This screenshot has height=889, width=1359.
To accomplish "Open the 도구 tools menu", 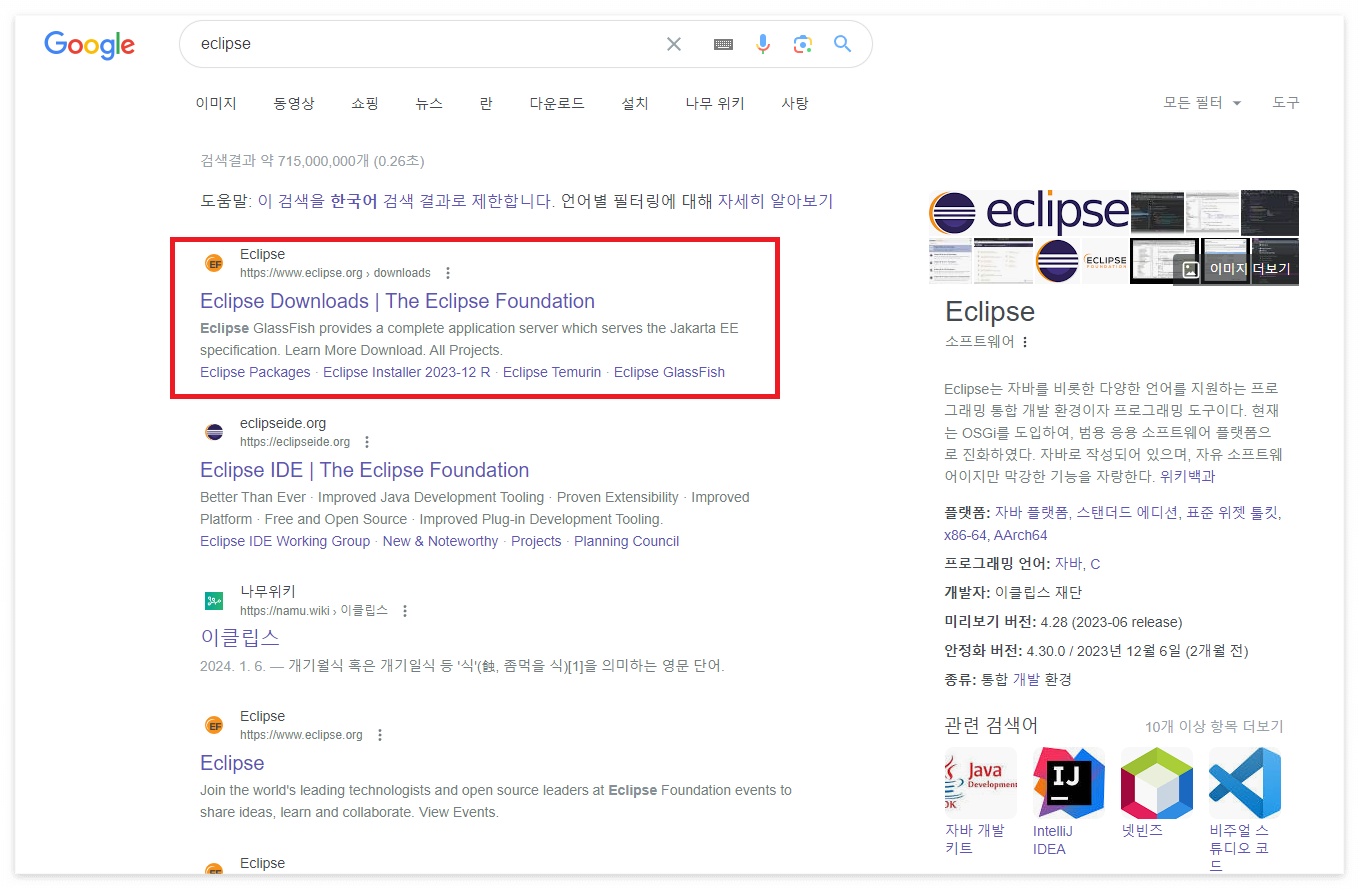I will (1286, 103).
